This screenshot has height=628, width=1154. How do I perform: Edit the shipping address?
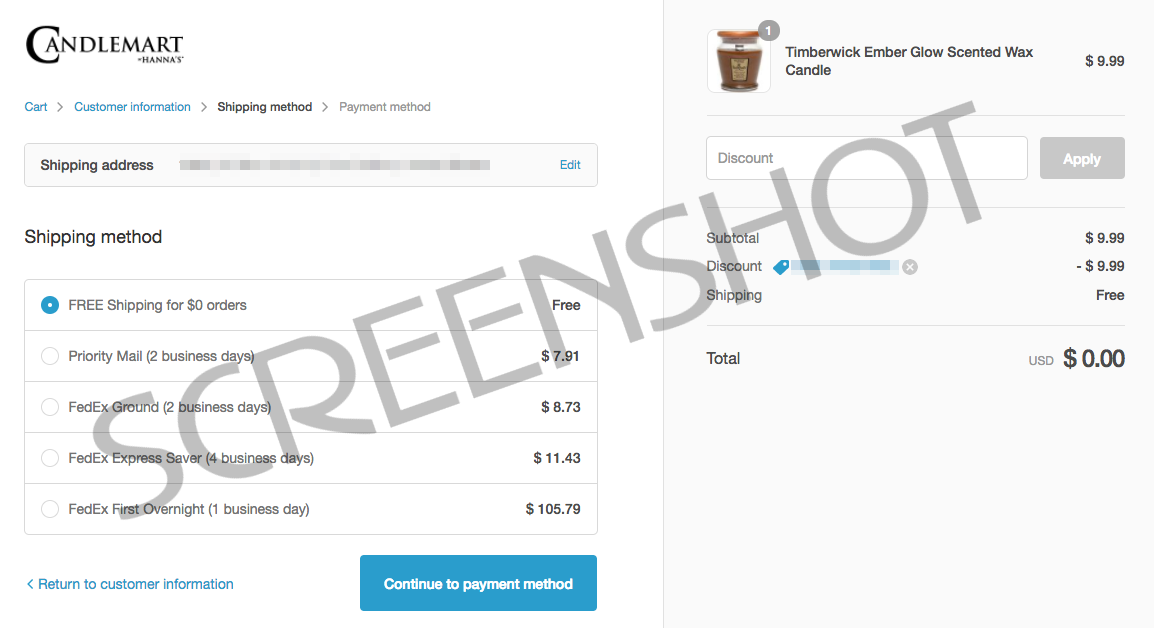pos(570,165)
